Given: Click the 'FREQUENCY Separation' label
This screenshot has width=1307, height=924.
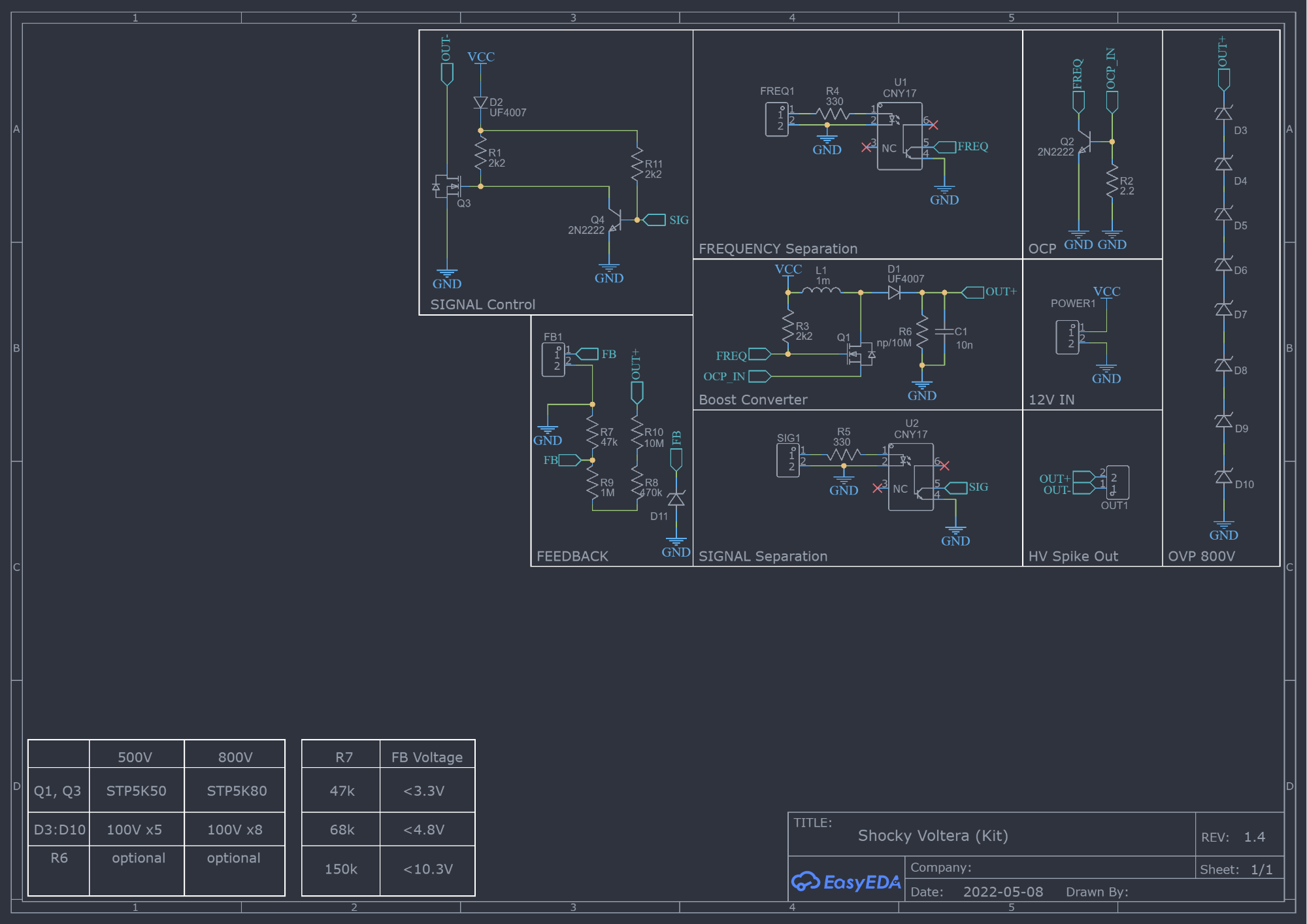Looking at the screenshot, I should coord(778,248).
